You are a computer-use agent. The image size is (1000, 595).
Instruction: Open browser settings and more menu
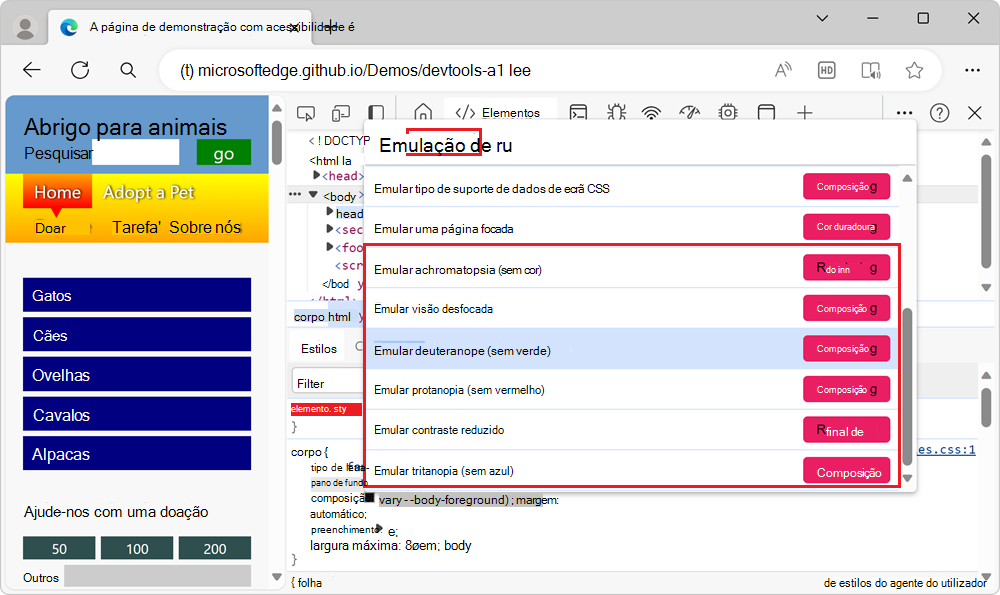coord(972,70)
